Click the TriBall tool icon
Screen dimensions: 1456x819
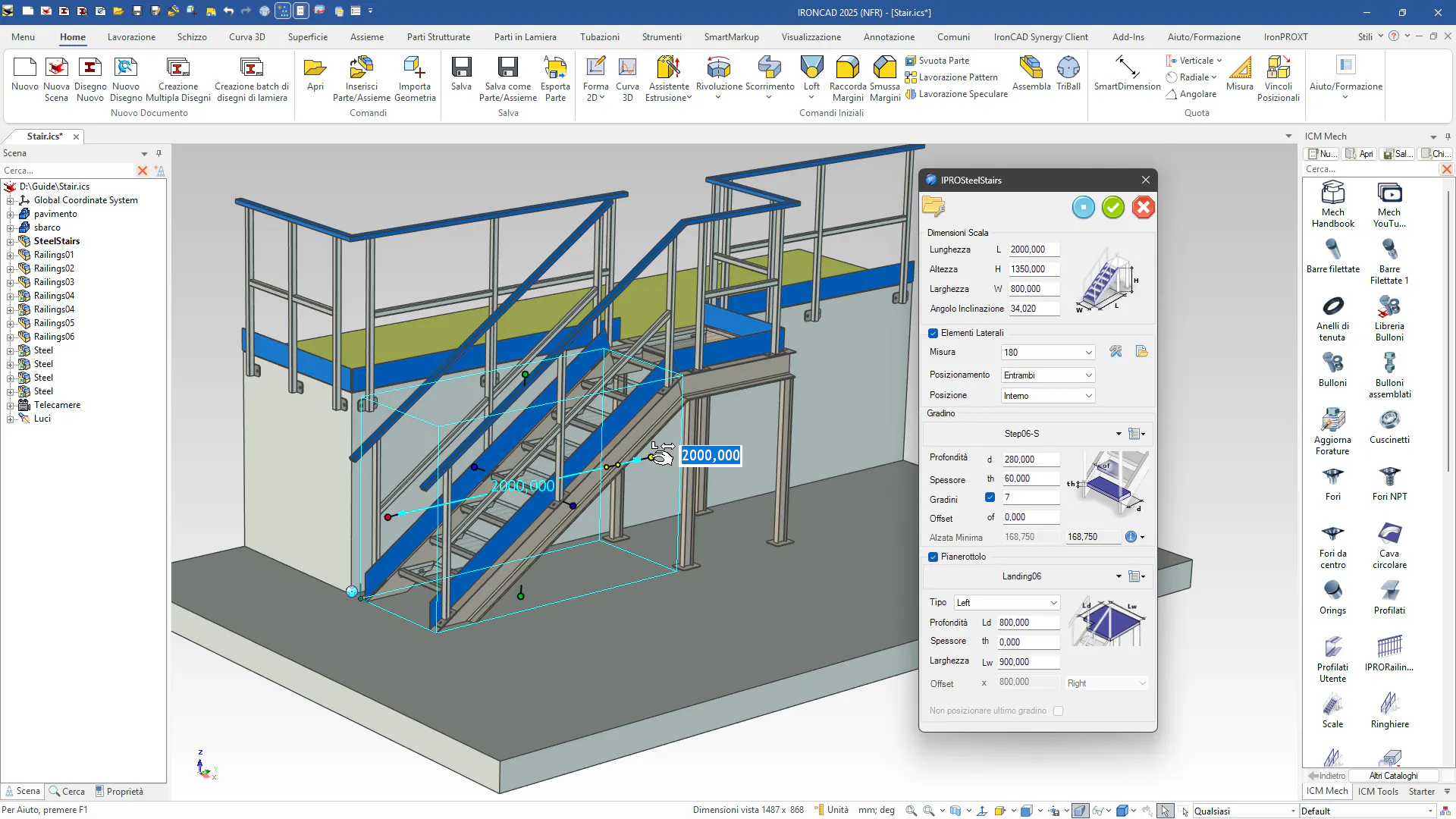pyautogui.click(x=1068, y=68)
